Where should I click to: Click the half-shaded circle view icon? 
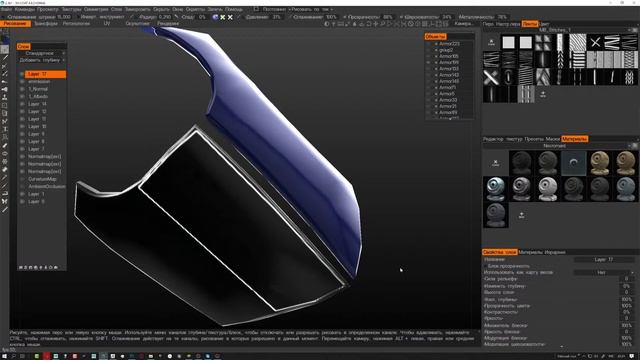[x=327, y=24]
